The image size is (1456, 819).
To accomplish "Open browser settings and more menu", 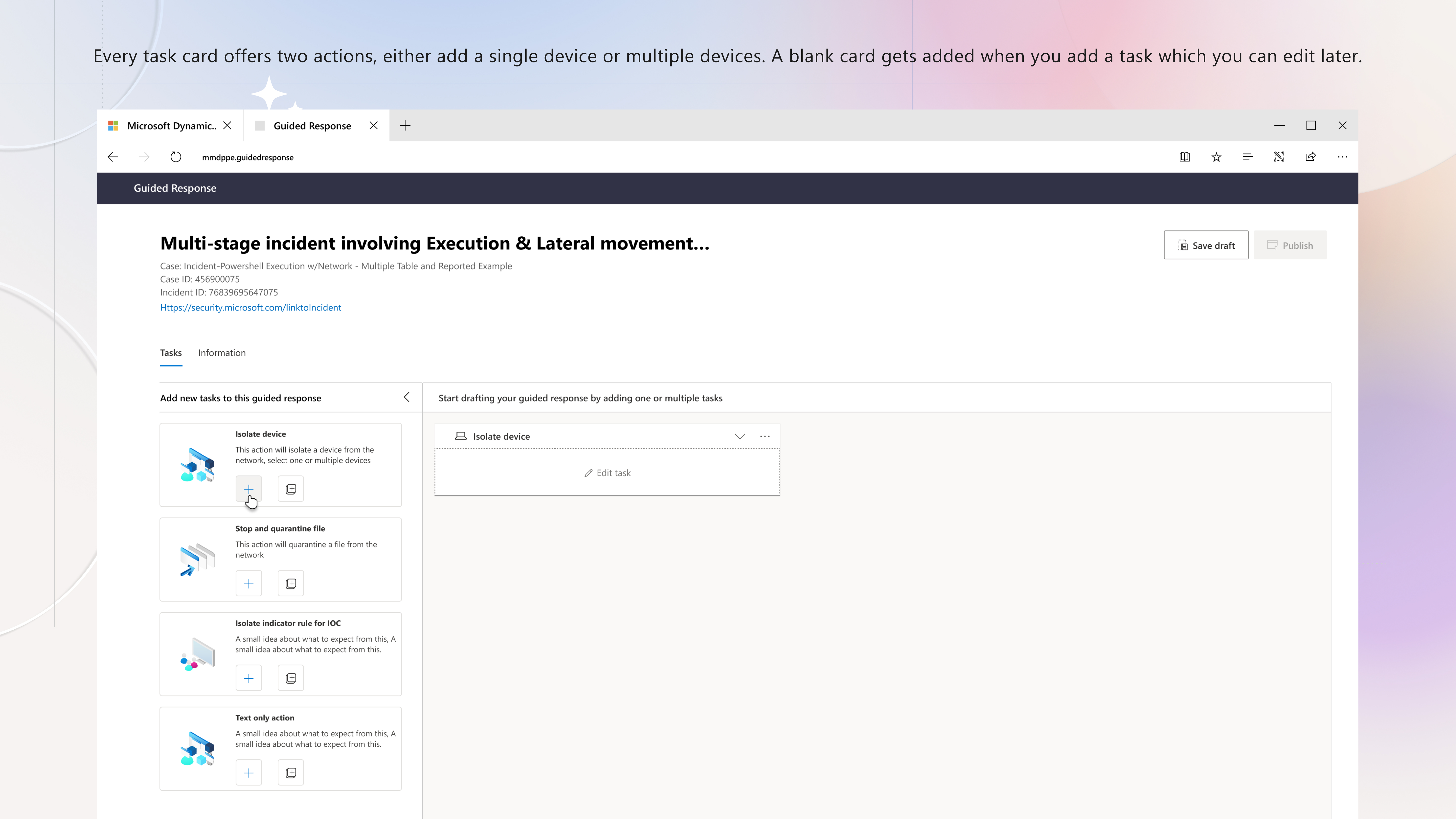I will [x=1343, y=157].
